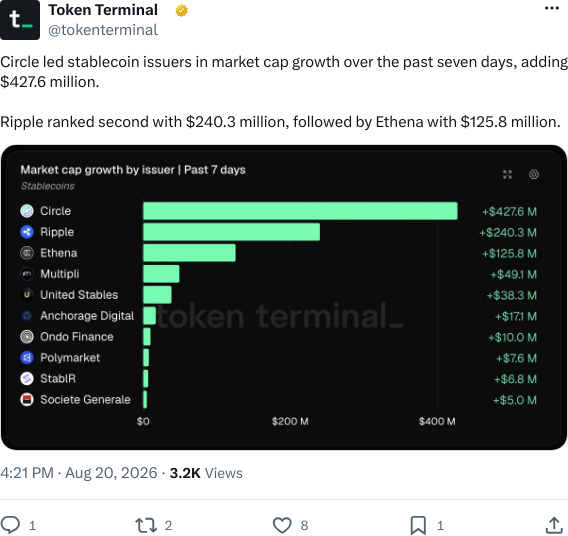The width and height of the screenshot is (568, 536).
Task: Click the gold verified badge
Action: tap(181, 11)
